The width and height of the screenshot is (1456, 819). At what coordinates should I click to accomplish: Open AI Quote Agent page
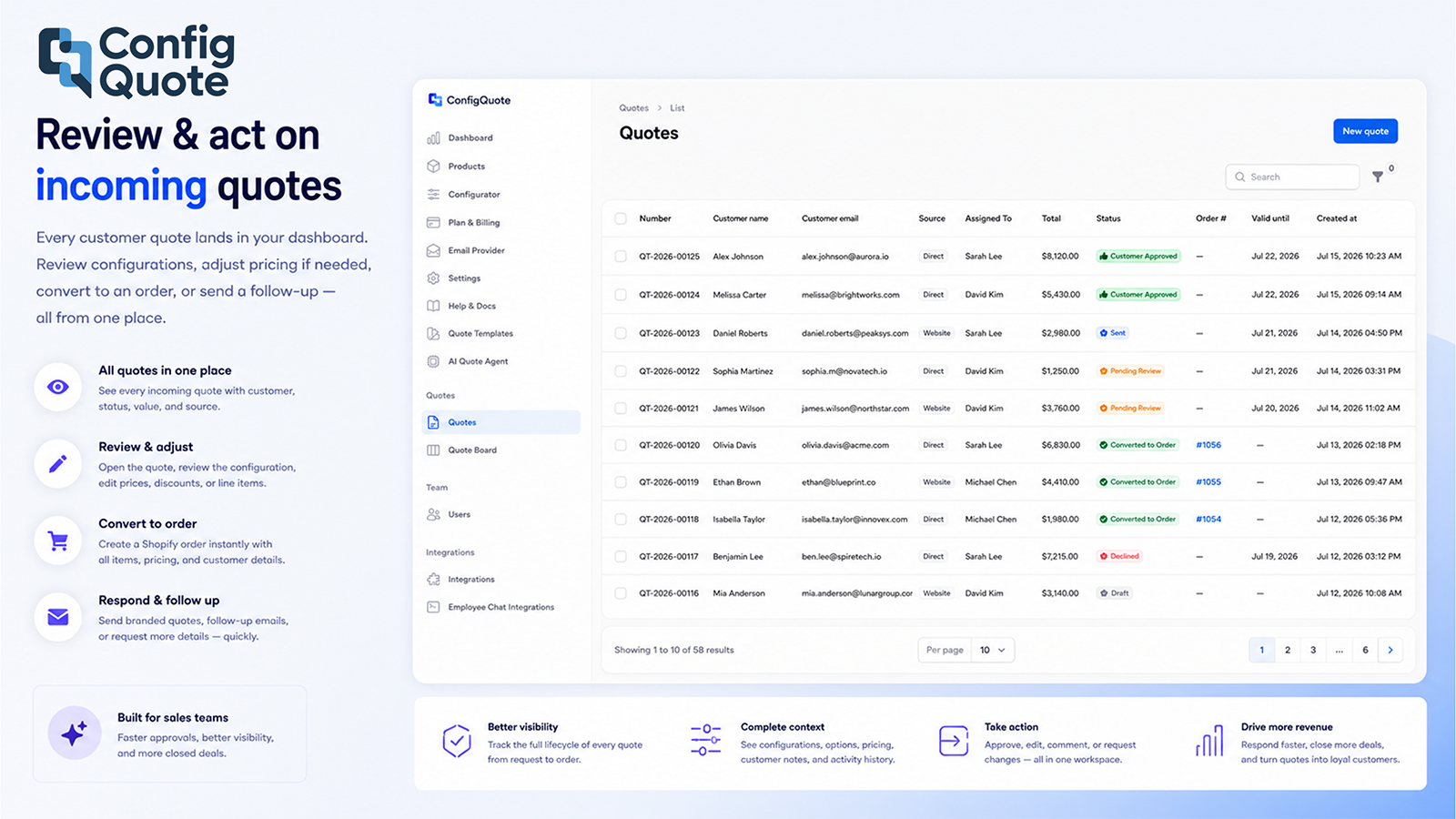coord(479,361)
